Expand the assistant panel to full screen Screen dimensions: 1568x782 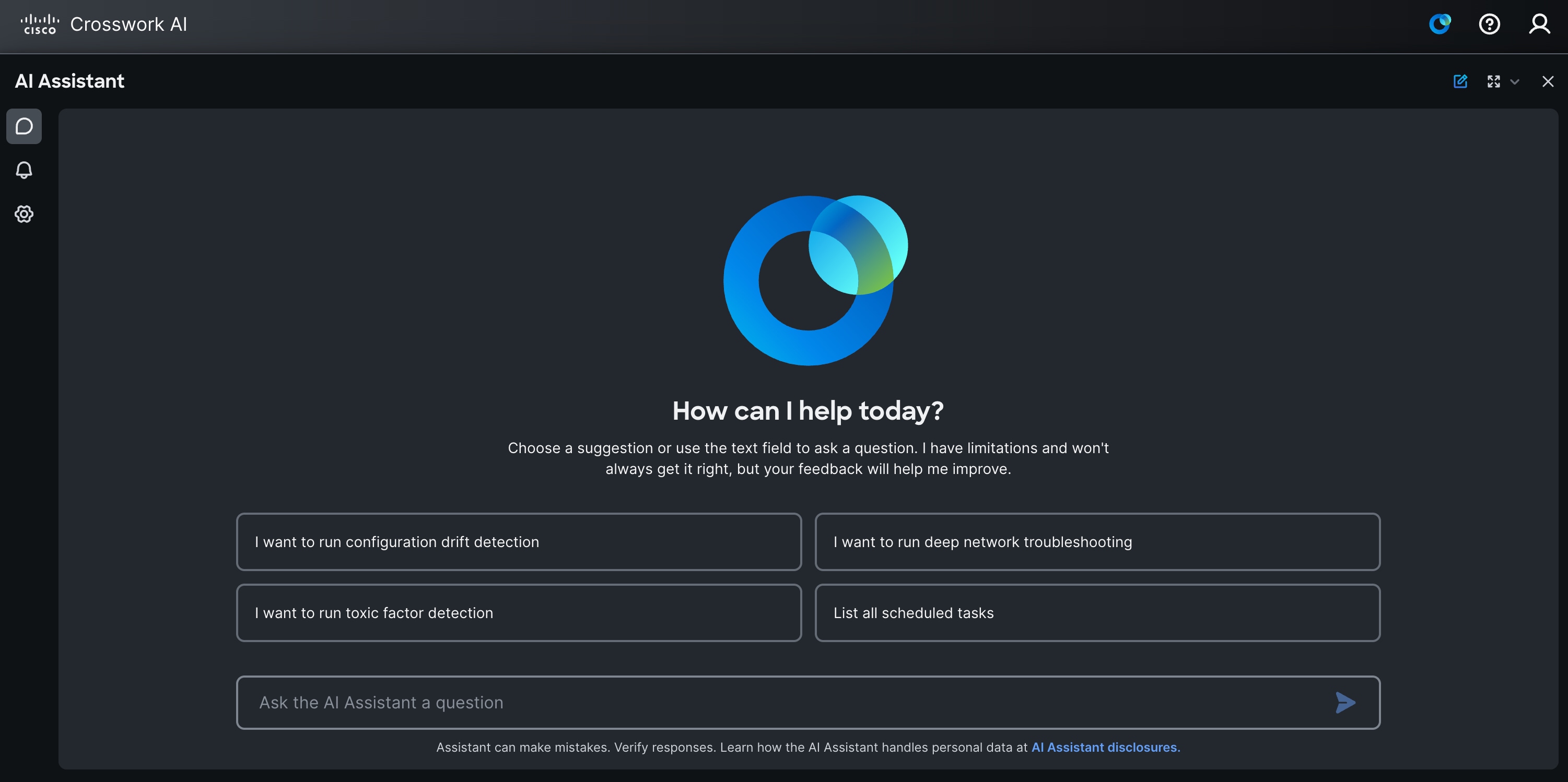1493,81
